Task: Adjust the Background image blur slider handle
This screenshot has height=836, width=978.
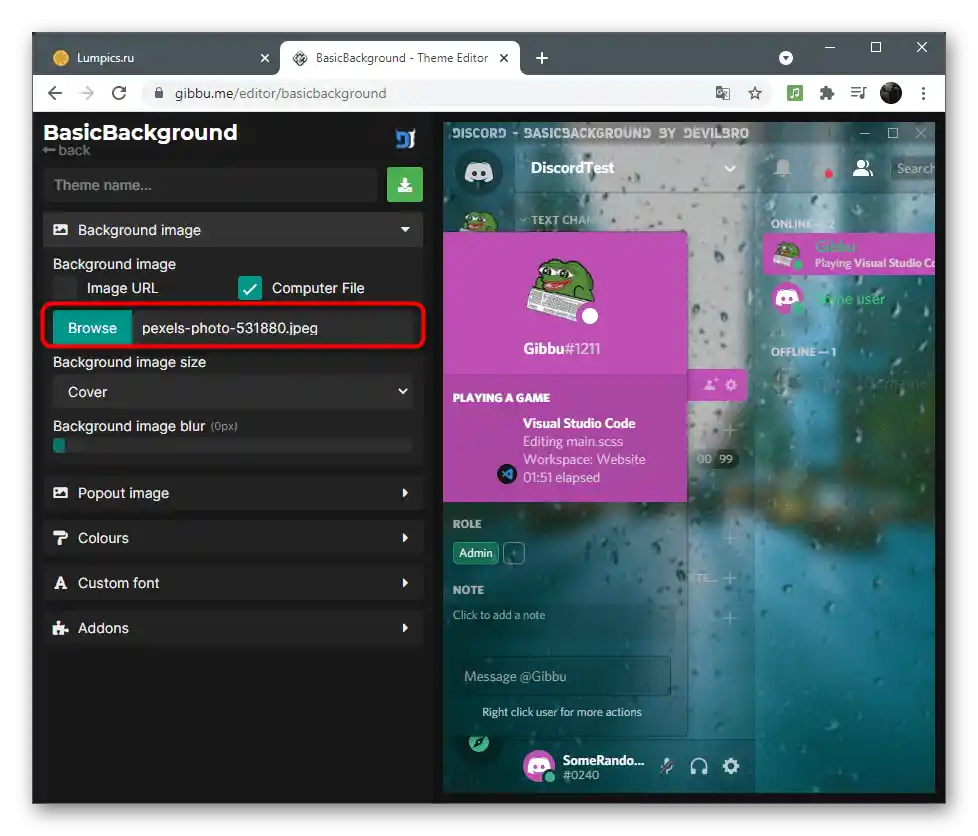Action: point(59,445)
